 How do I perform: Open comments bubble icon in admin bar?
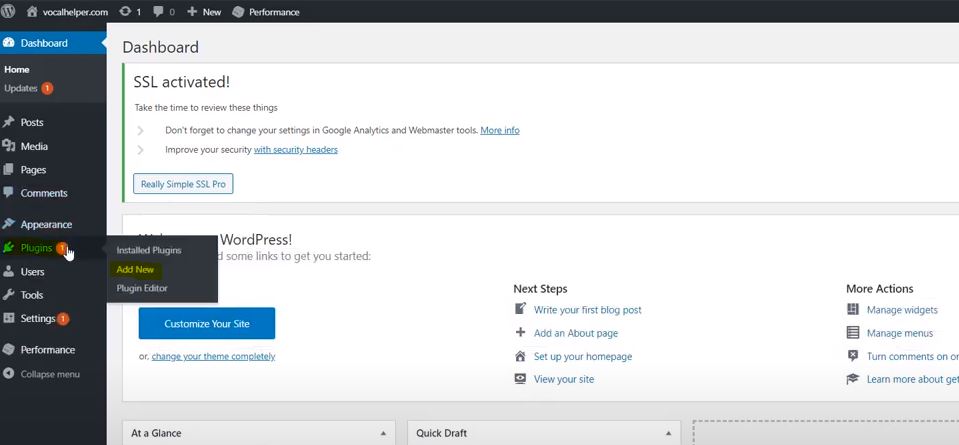[x=158, y=12]
